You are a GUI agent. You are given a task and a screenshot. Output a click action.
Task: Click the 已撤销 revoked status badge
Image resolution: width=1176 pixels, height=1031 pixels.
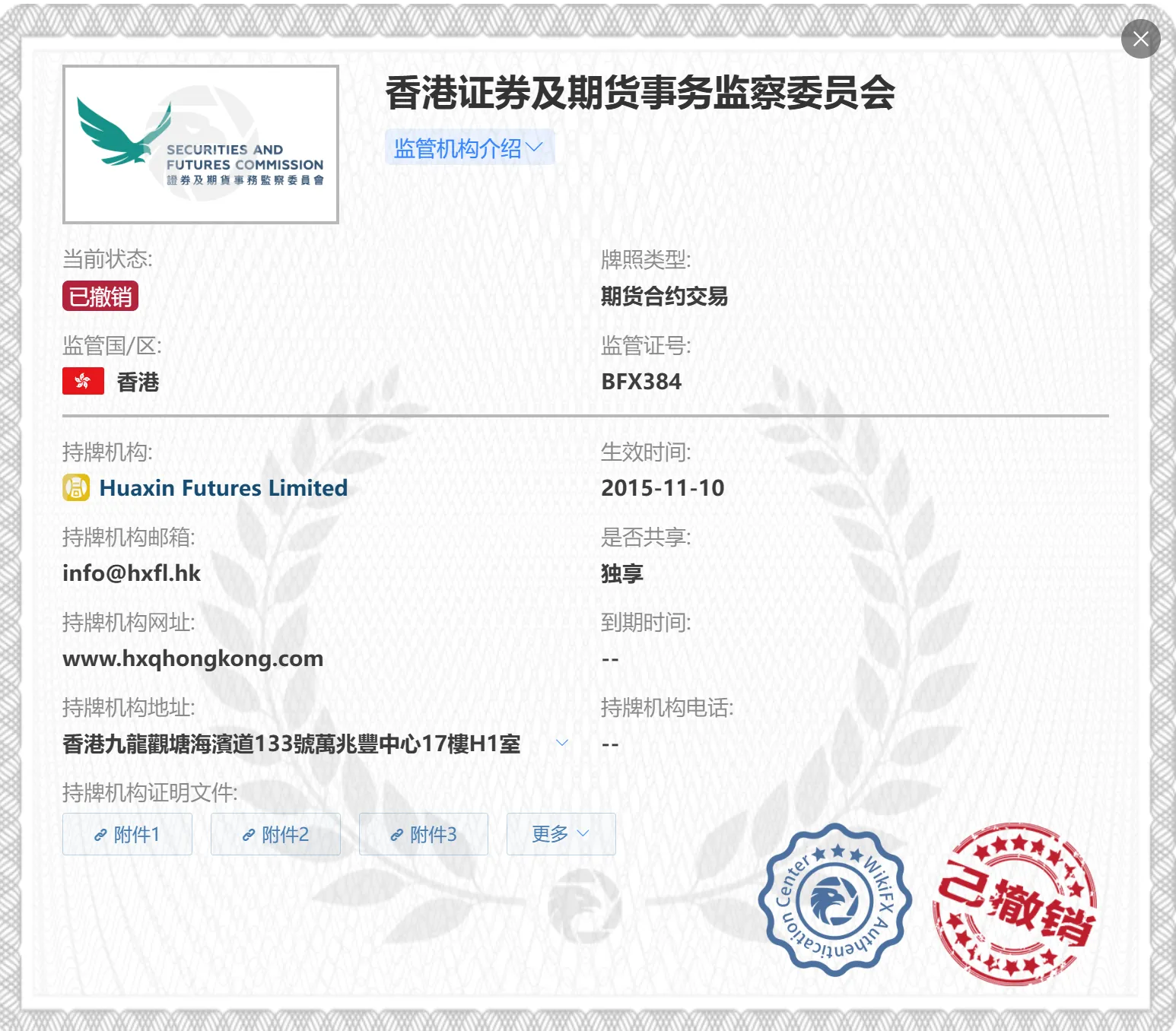pos(100,296)
